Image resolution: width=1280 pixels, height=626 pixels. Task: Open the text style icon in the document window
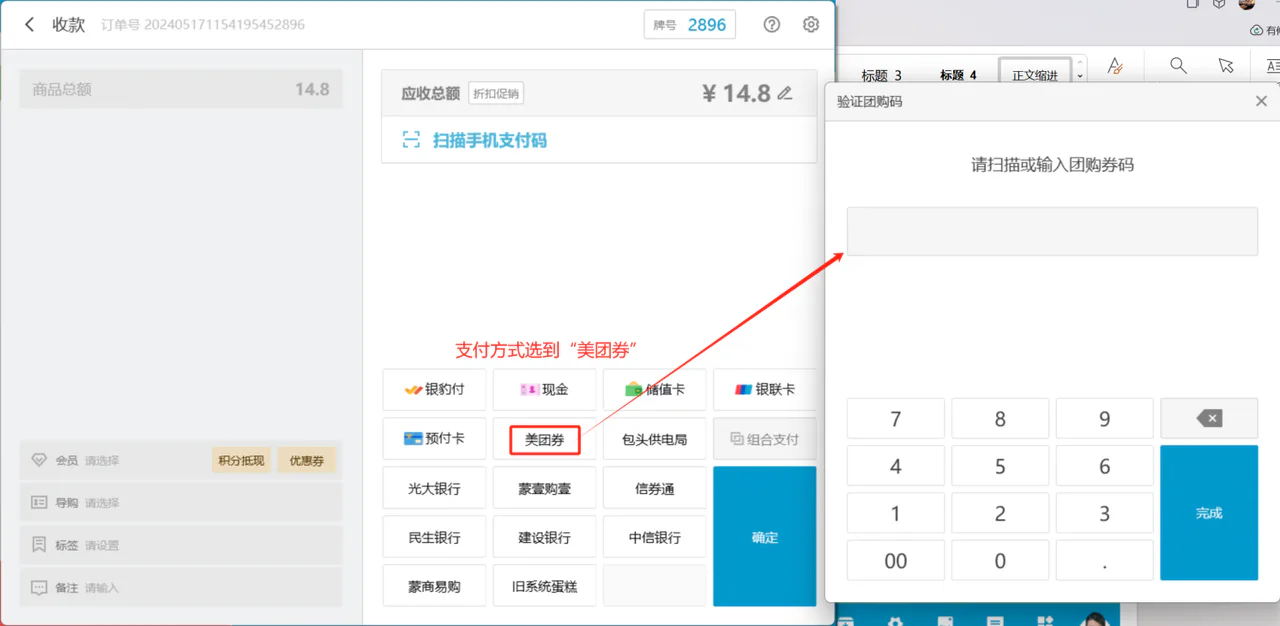[1115, 67]
